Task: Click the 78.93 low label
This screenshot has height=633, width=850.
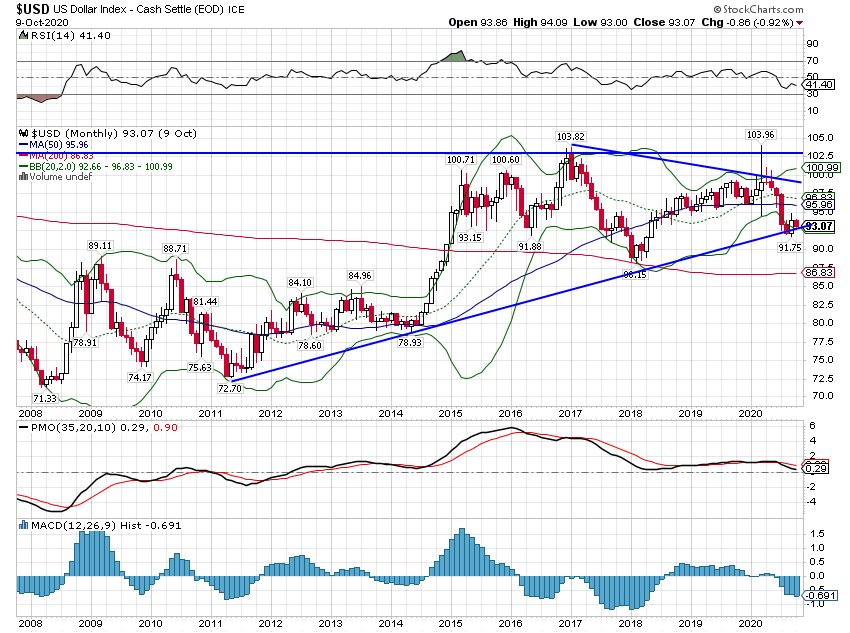Action: pos(409,342)
